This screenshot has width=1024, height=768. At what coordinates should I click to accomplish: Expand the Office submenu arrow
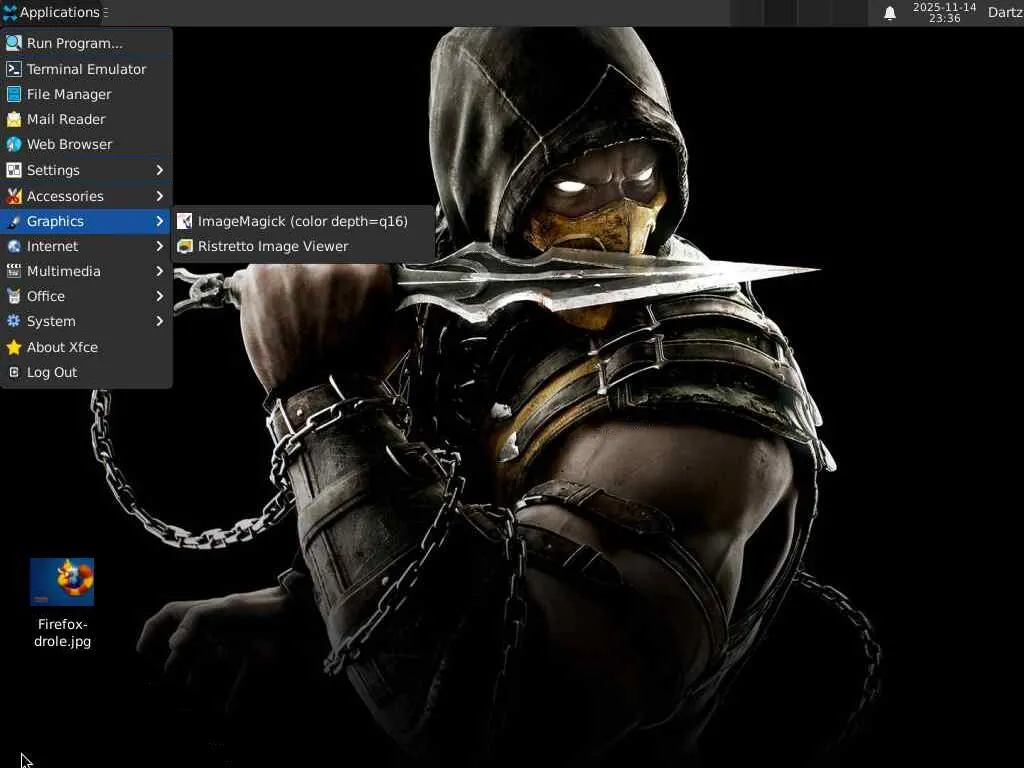[x=159, y=296]
